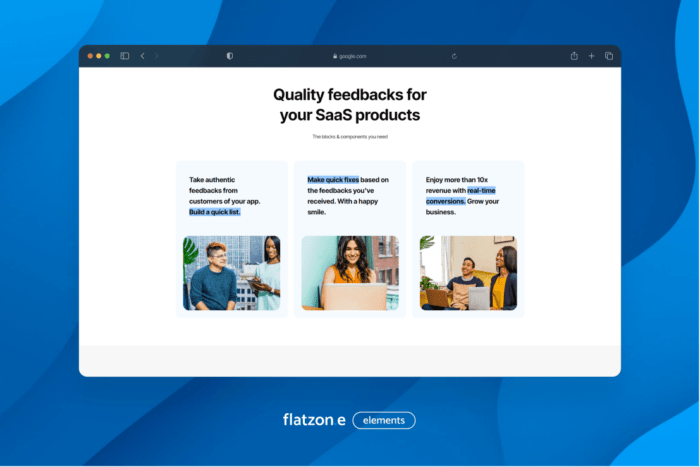Go back with the left arrow
This screenshot has width=700, height=467.
coord(142,56)
